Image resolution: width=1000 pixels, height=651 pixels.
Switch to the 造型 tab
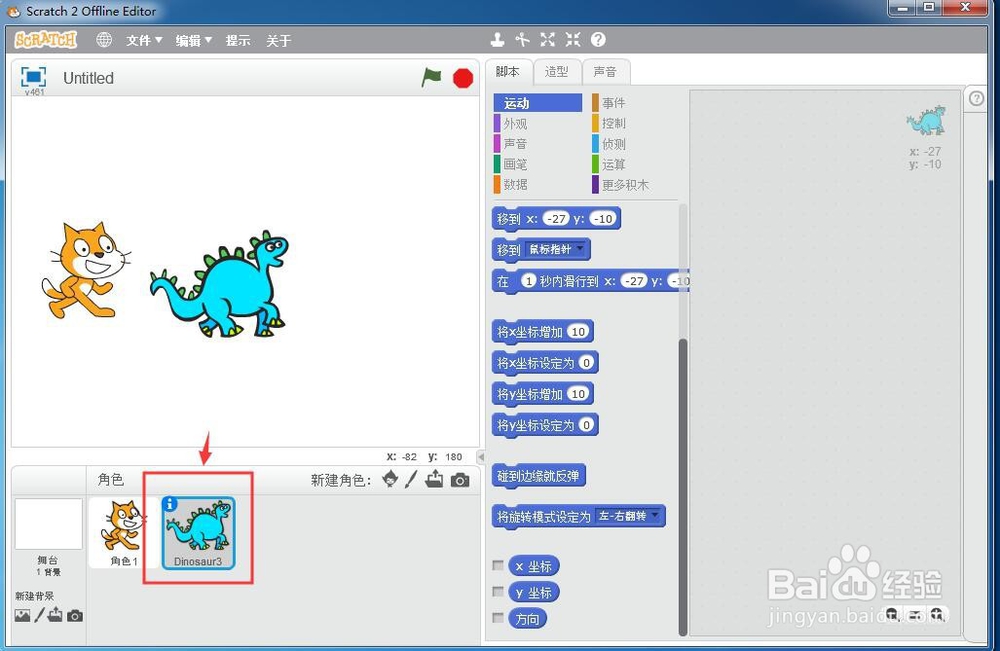pos(557,72)
